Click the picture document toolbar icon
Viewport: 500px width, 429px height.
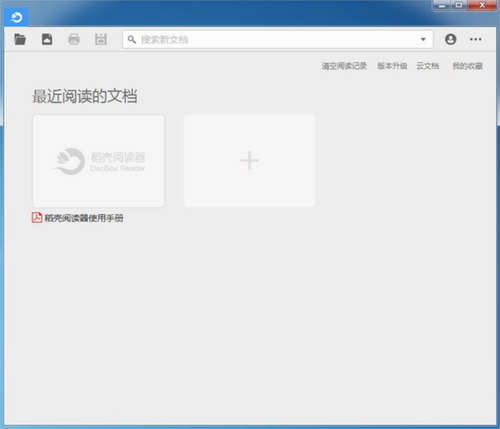click(47, 39)
